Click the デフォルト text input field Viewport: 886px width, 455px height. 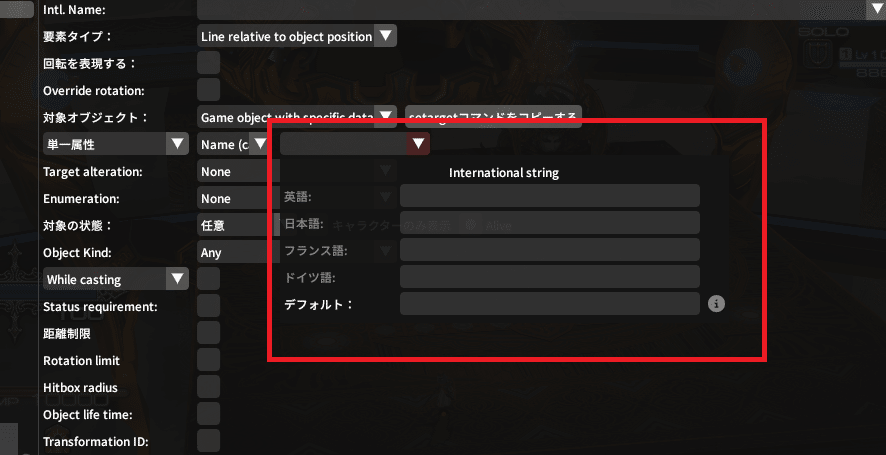click(x=550, y=304)
